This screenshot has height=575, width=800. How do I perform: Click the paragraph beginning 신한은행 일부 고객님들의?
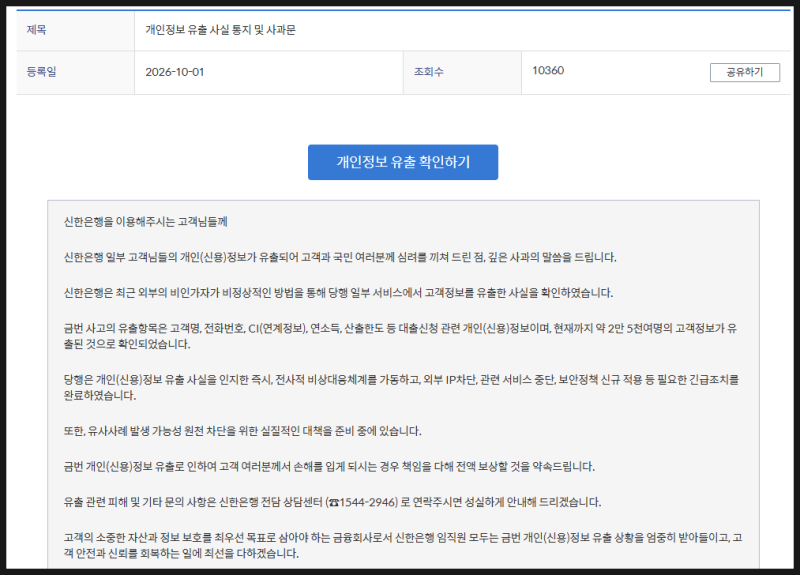tap(340, 257)
